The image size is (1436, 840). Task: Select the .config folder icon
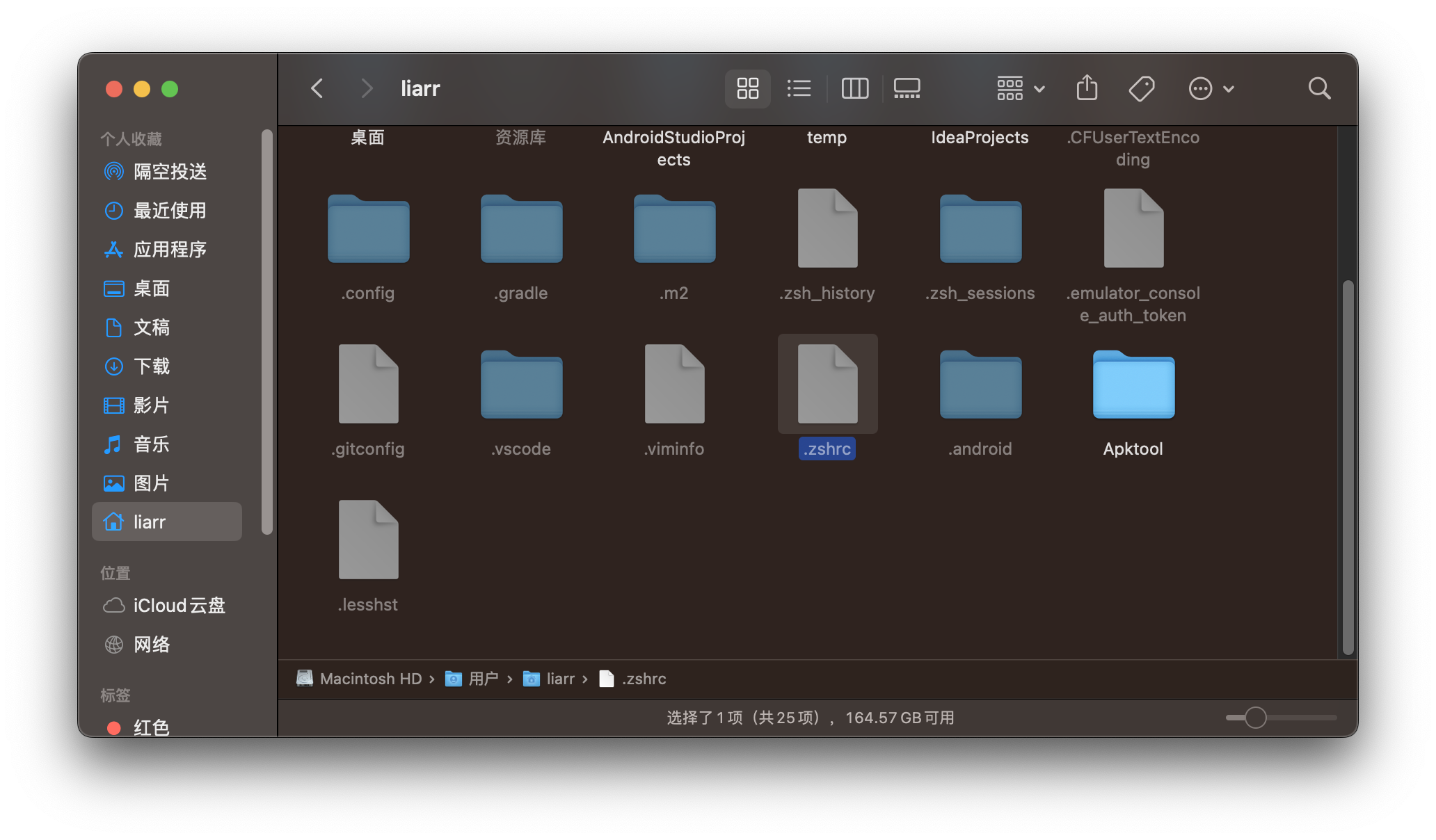point(368,229)
